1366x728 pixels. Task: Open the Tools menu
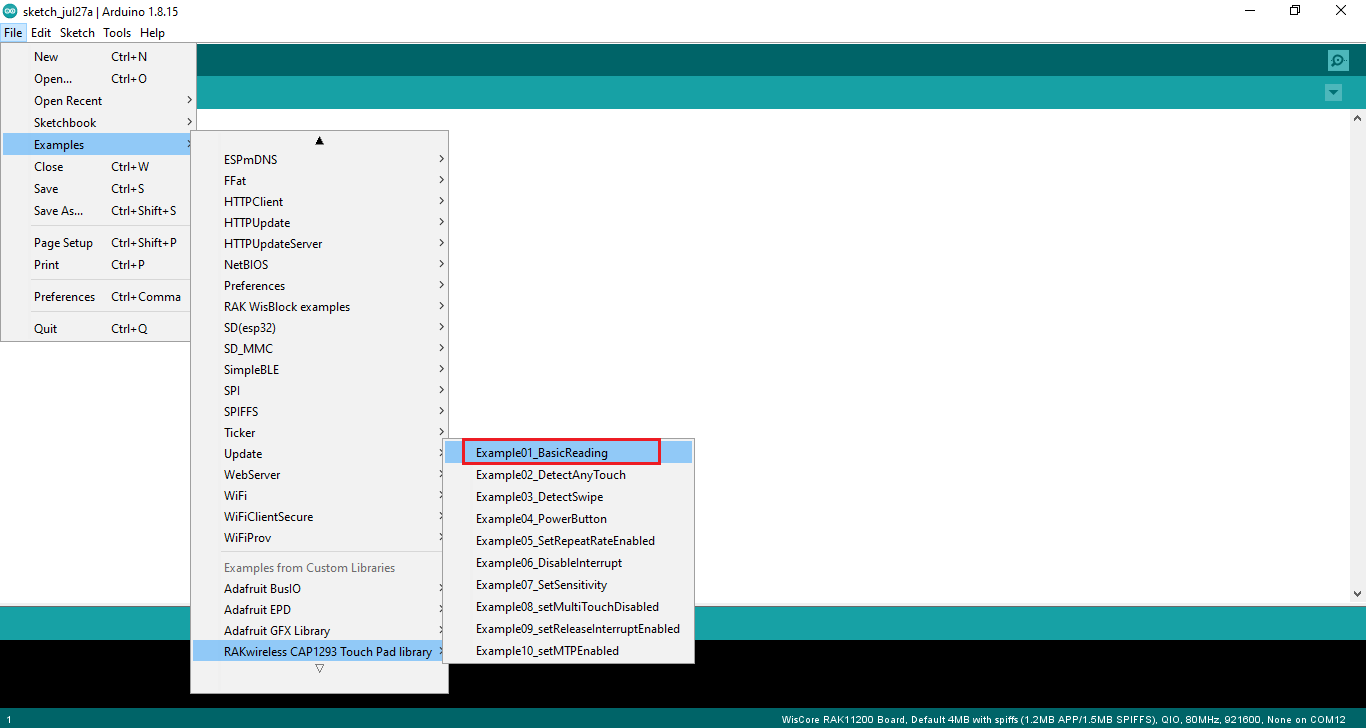[117, 33]
